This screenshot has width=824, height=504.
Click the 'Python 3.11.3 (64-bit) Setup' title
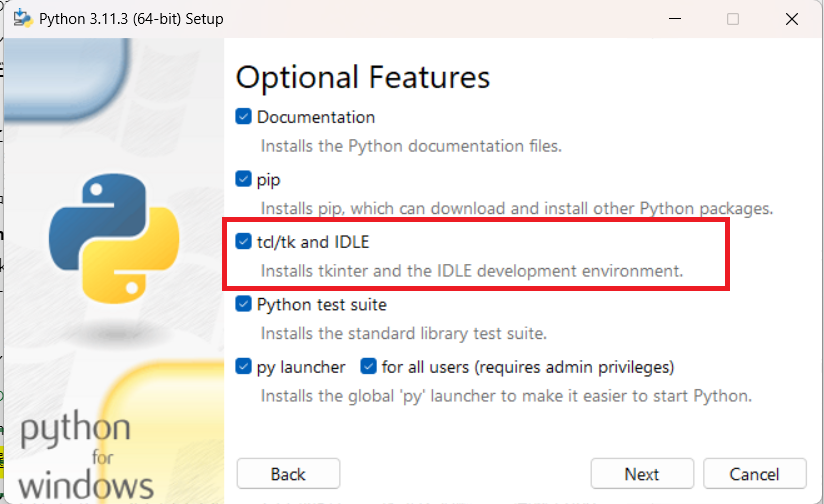131,19
